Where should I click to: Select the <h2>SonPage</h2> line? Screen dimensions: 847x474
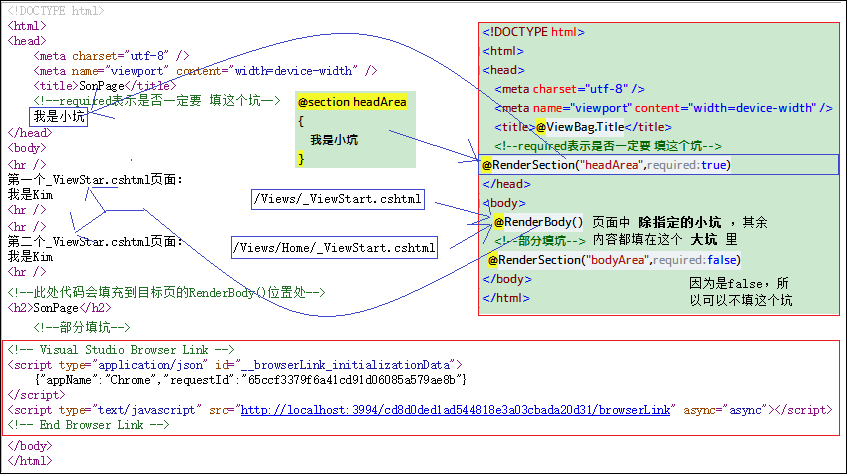pyautogui.click(x=59, y=308)
